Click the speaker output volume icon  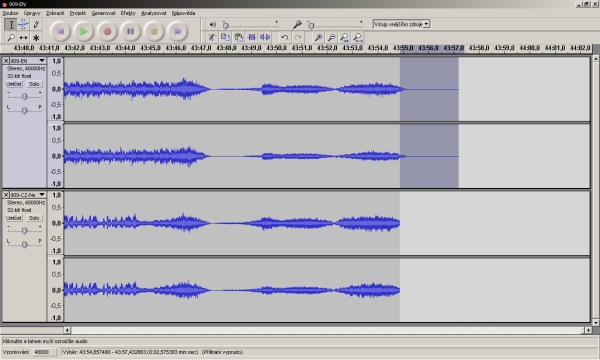pos(213,24)
